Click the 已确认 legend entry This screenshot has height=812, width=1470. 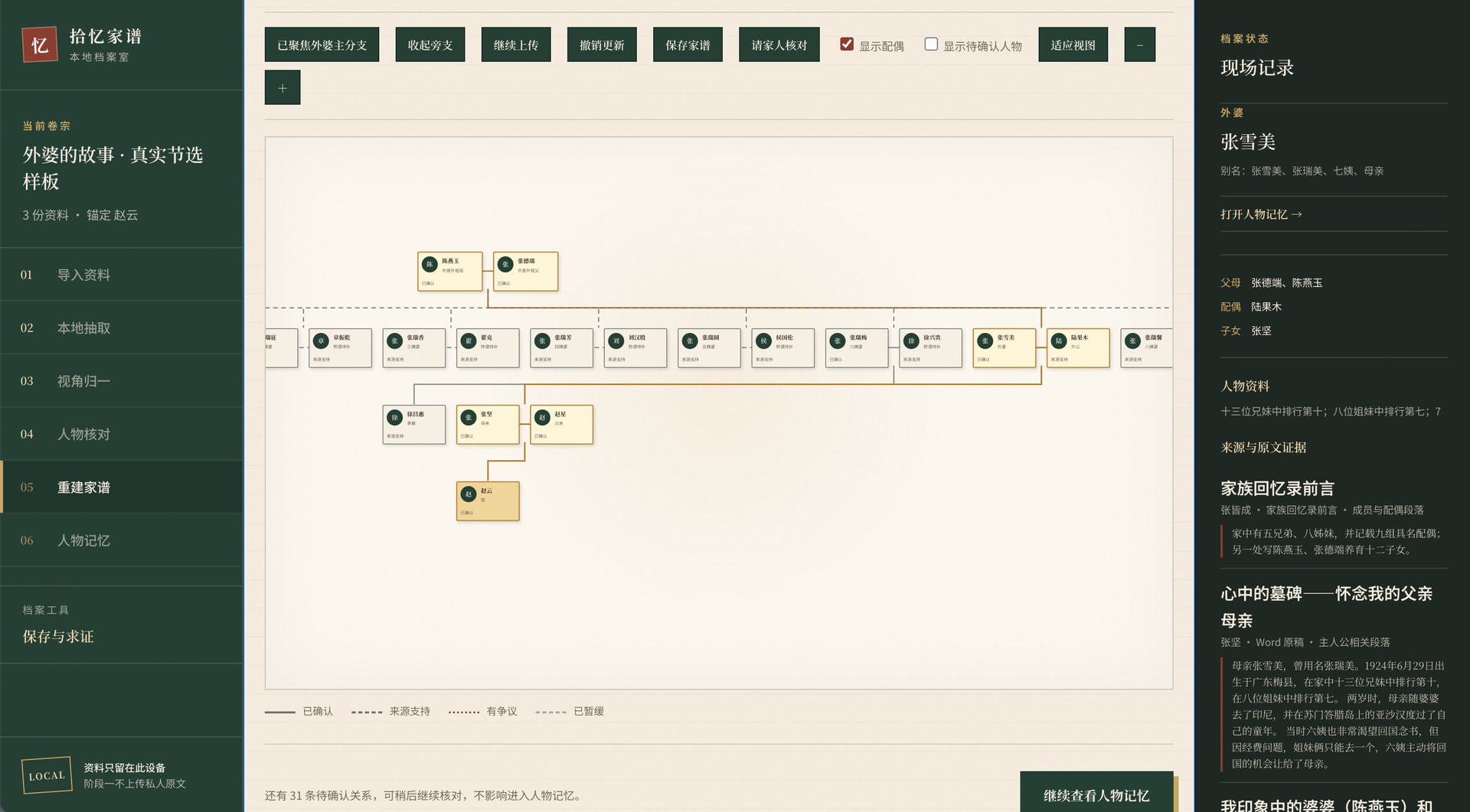coord(299,711)
